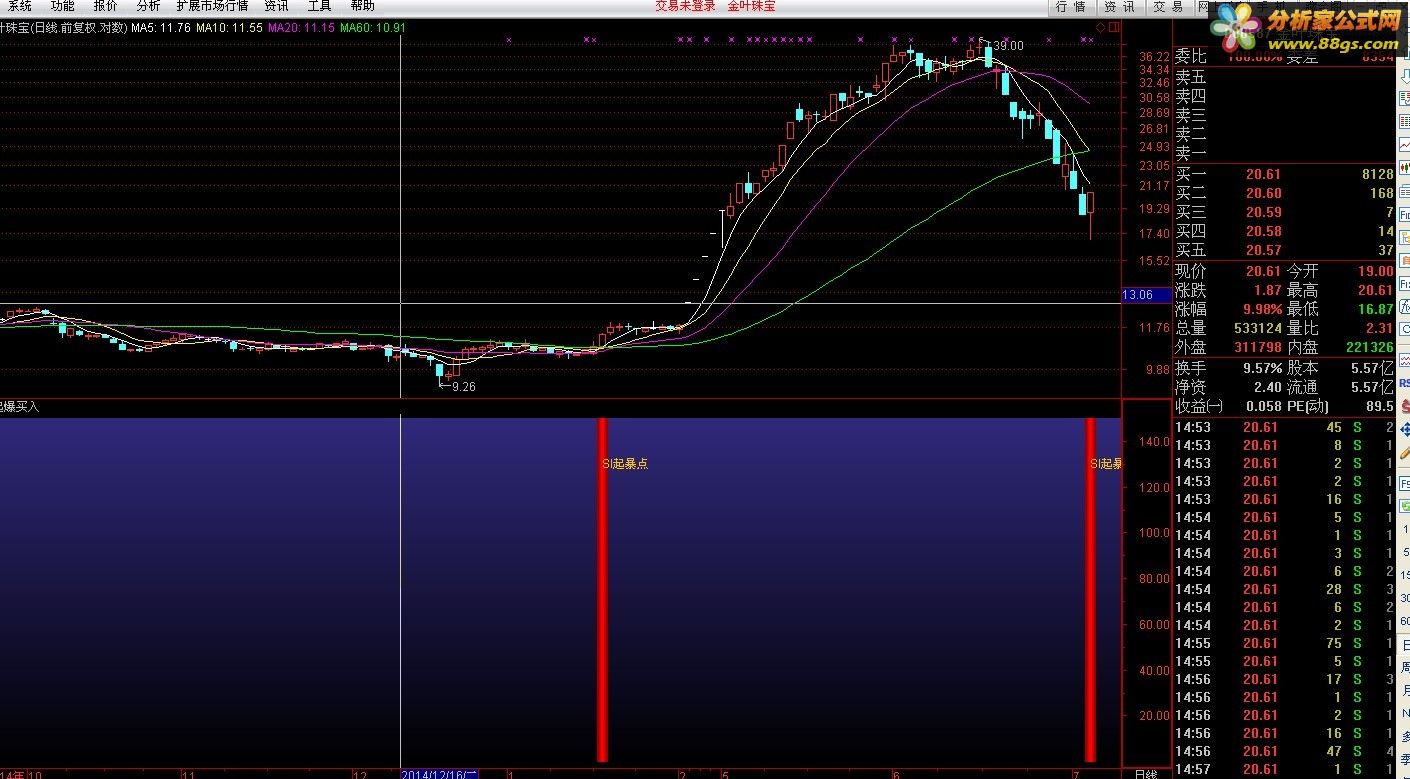Image resolution: width=1410 pixels, height=779 pixels.
Task: Click the 9.26 low price marker
Action: (464, 386)
